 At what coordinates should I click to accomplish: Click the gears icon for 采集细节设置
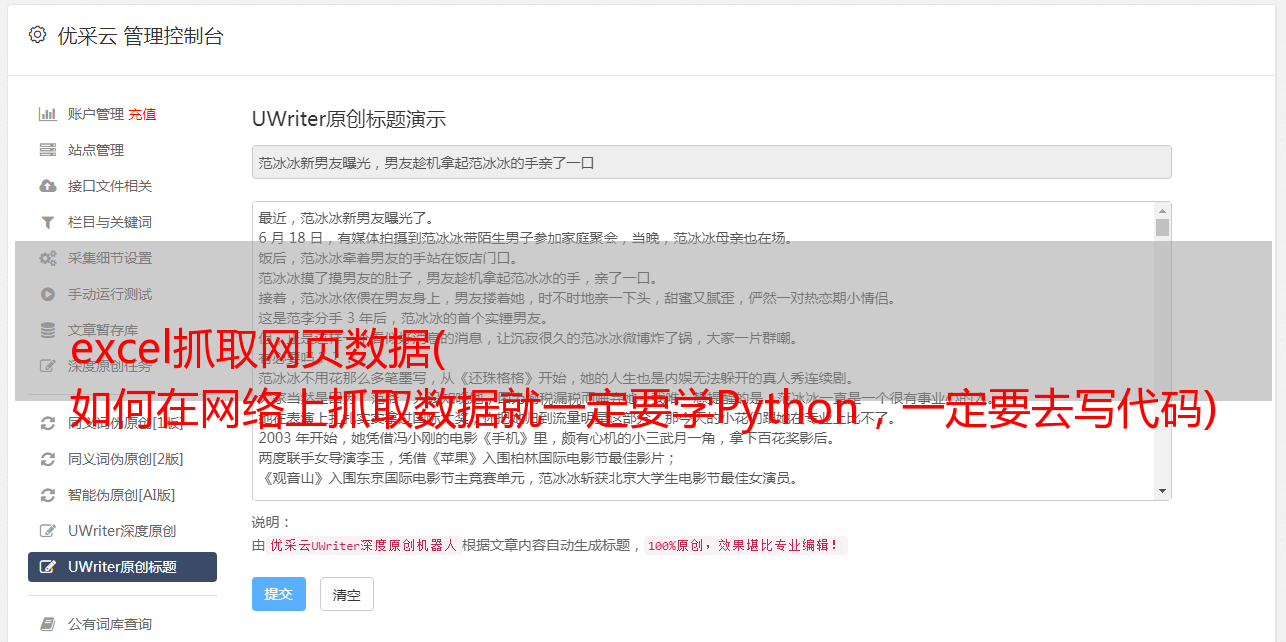point(47,258)
